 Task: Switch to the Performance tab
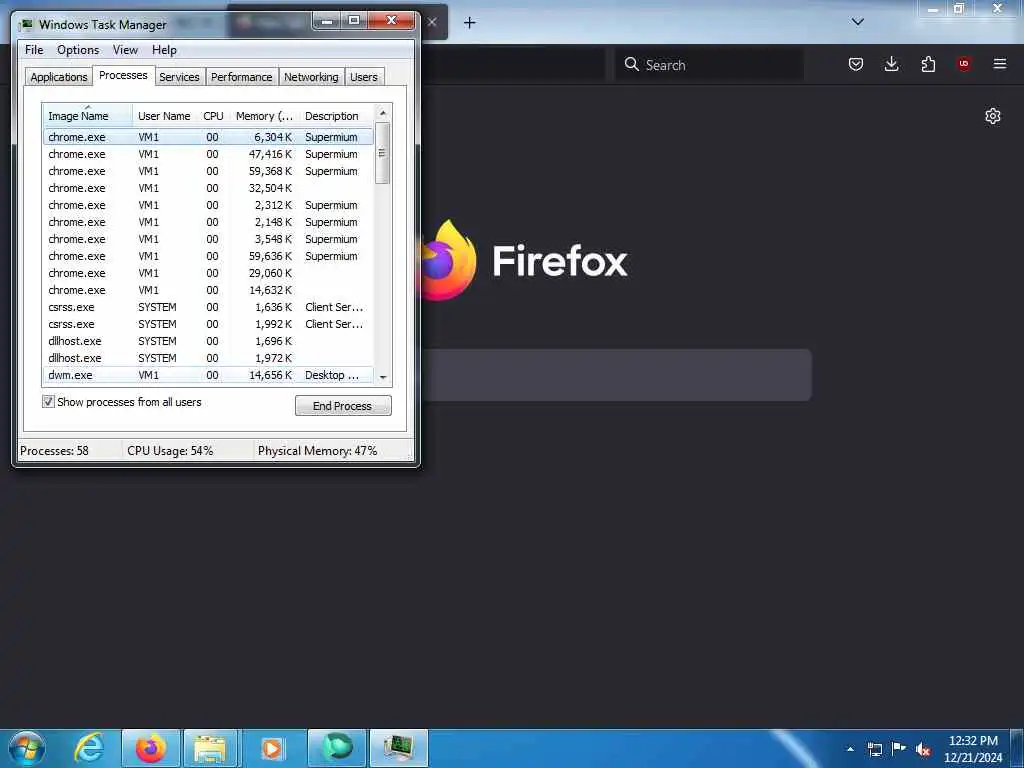[x=241, y=77]
